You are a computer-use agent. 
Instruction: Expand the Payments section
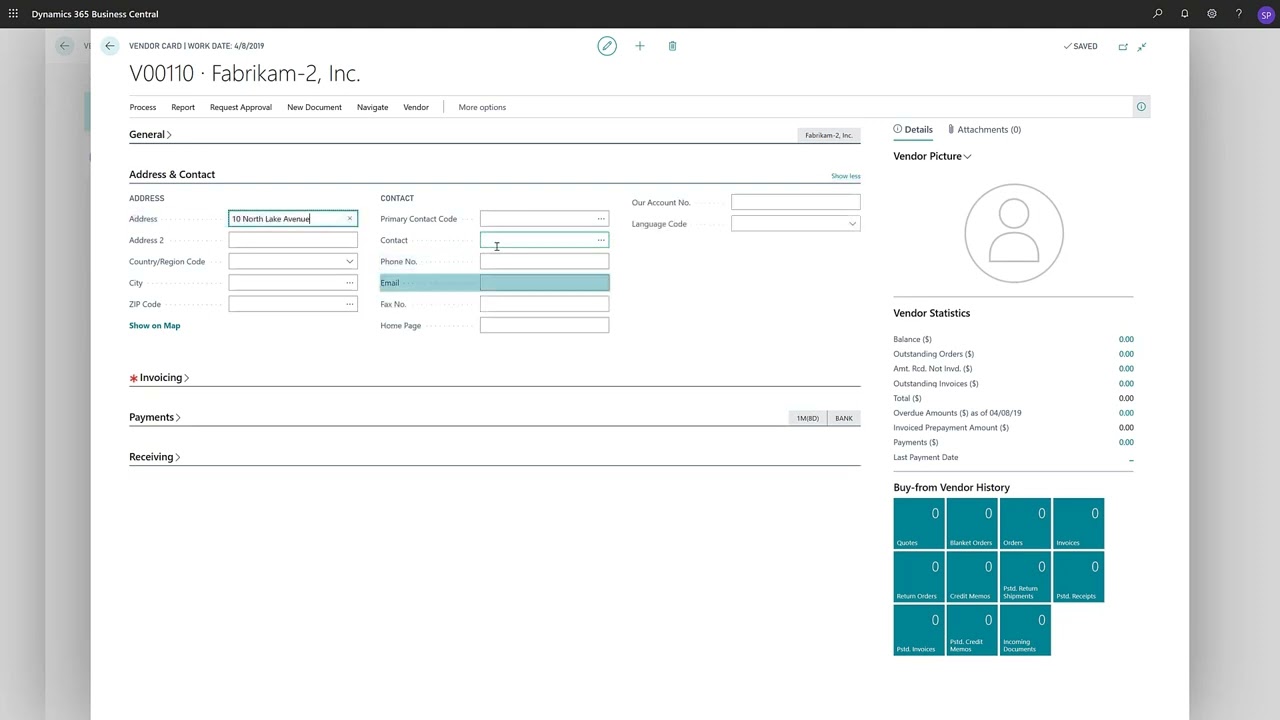coord(155,417)
